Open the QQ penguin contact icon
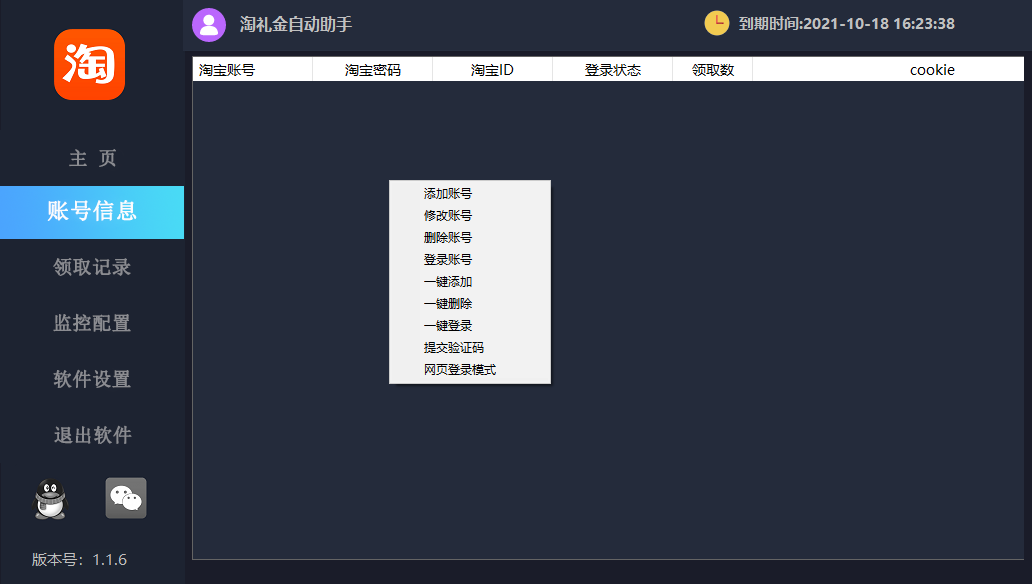 point(50,498)
